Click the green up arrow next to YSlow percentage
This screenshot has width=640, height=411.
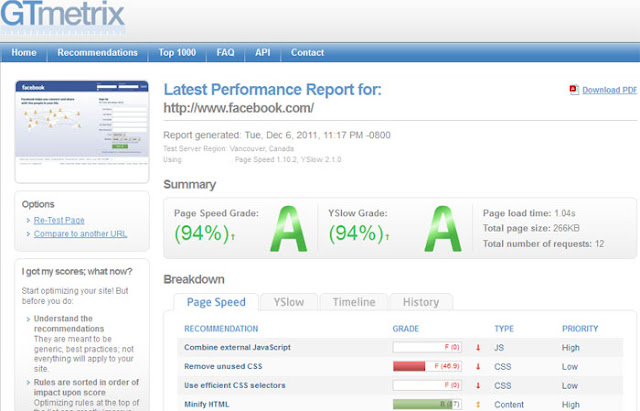click(387, 236)
